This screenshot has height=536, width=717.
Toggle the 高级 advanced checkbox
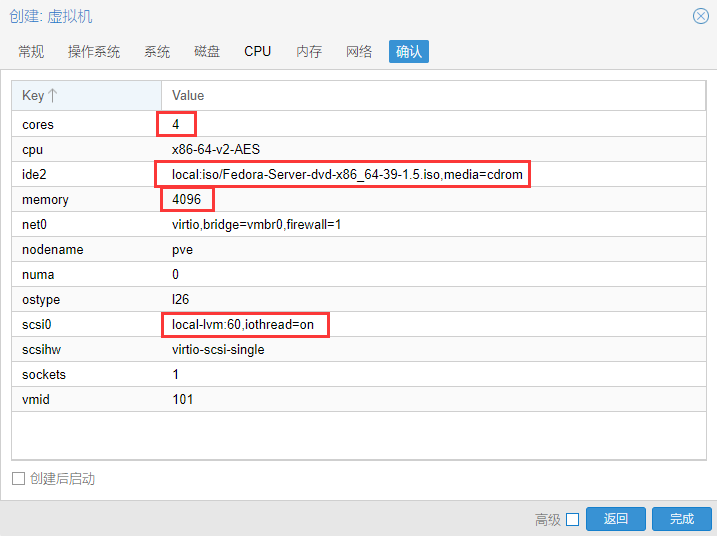[572, 519]
